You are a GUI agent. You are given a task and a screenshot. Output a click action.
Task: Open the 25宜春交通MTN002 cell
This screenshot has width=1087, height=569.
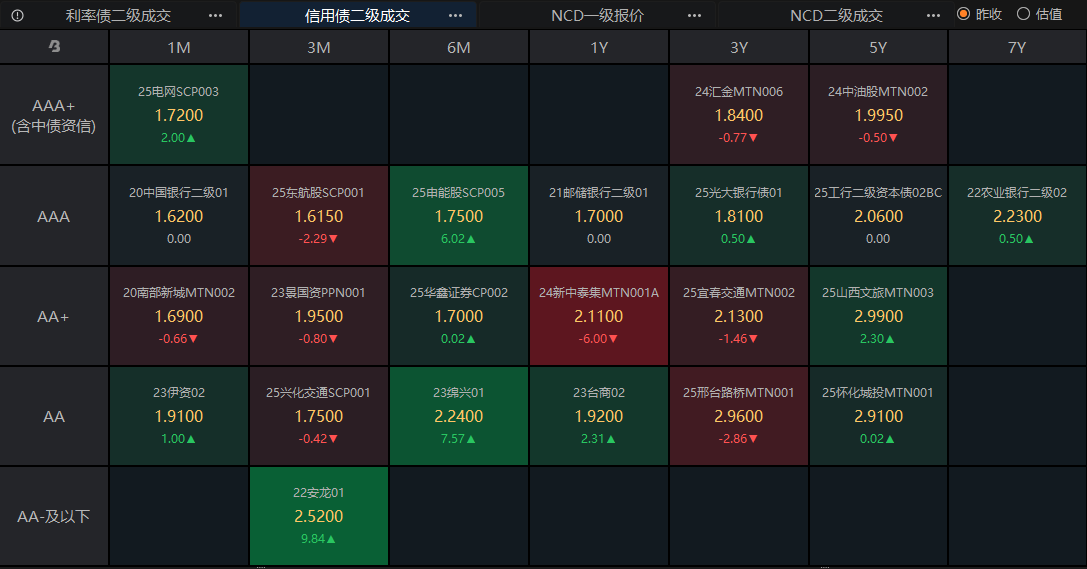coord(739,316)
